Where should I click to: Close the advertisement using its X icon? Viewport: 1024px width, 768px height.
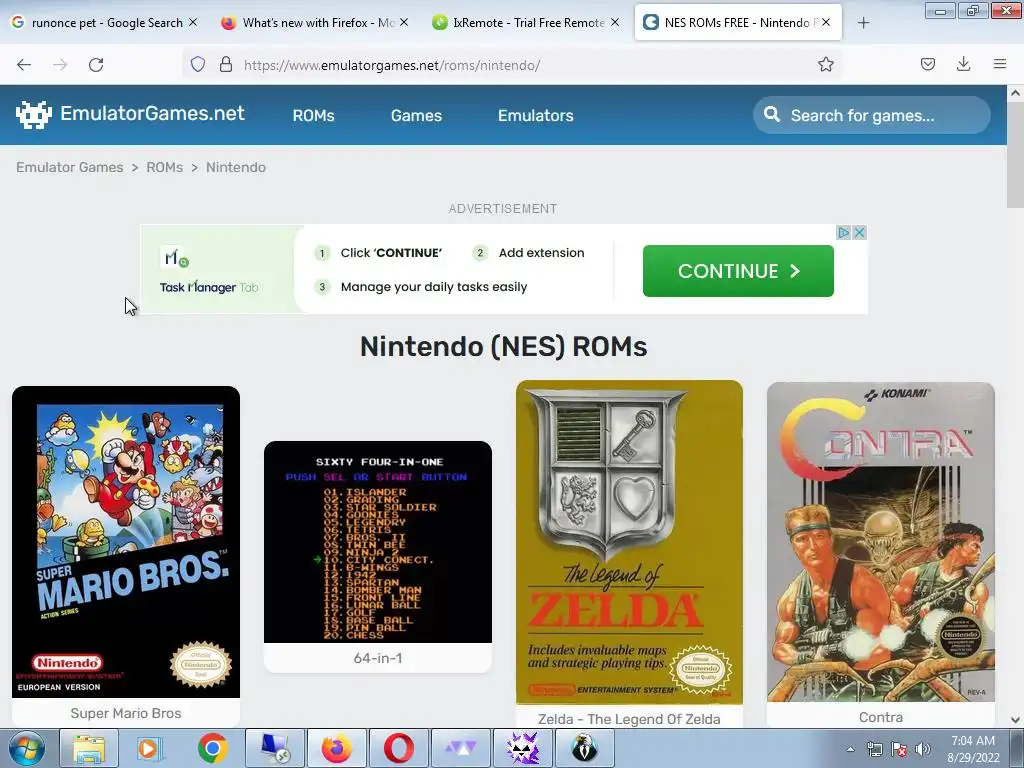[859, 232]
